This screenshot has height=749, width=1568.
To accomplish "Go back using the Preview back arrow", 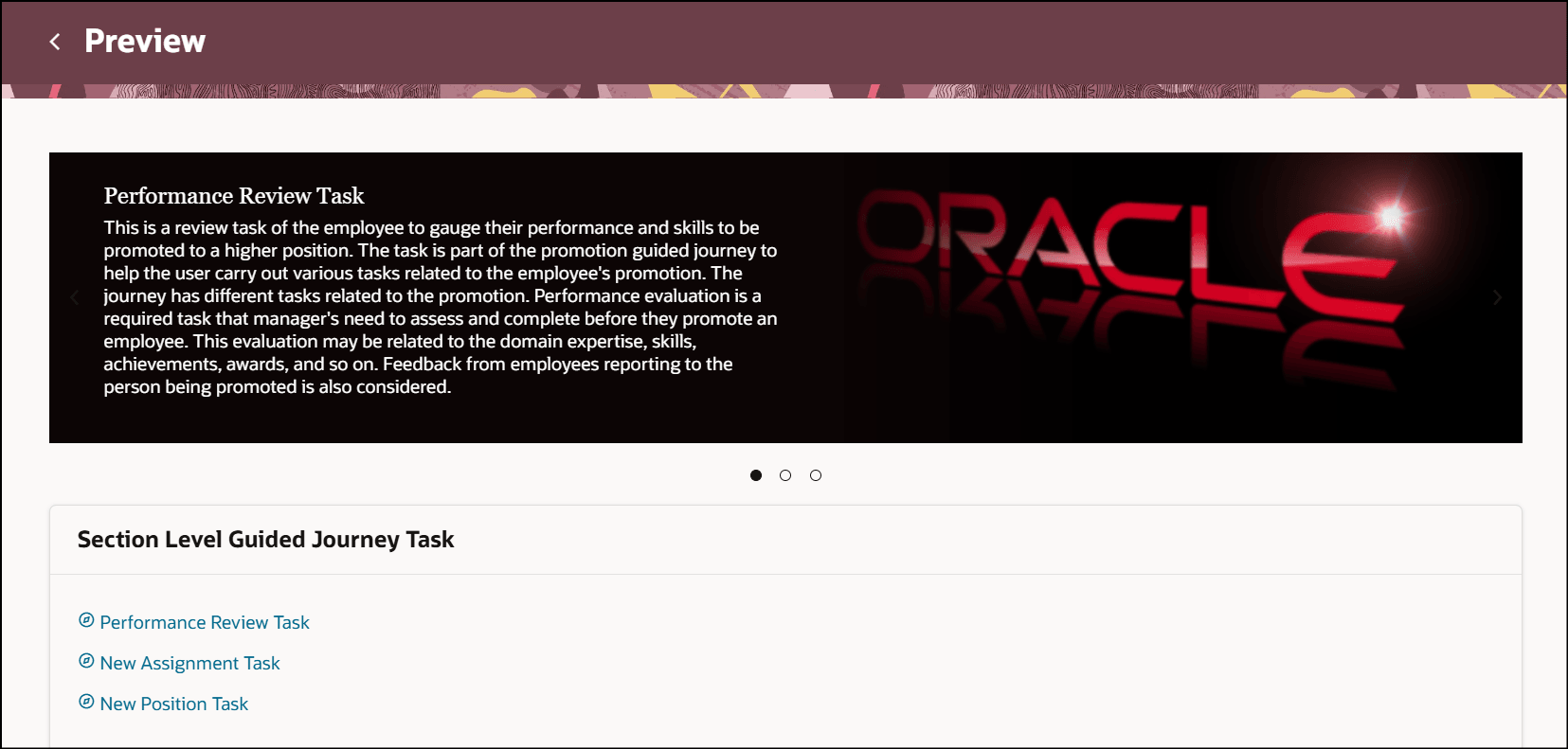I will 55,42.
